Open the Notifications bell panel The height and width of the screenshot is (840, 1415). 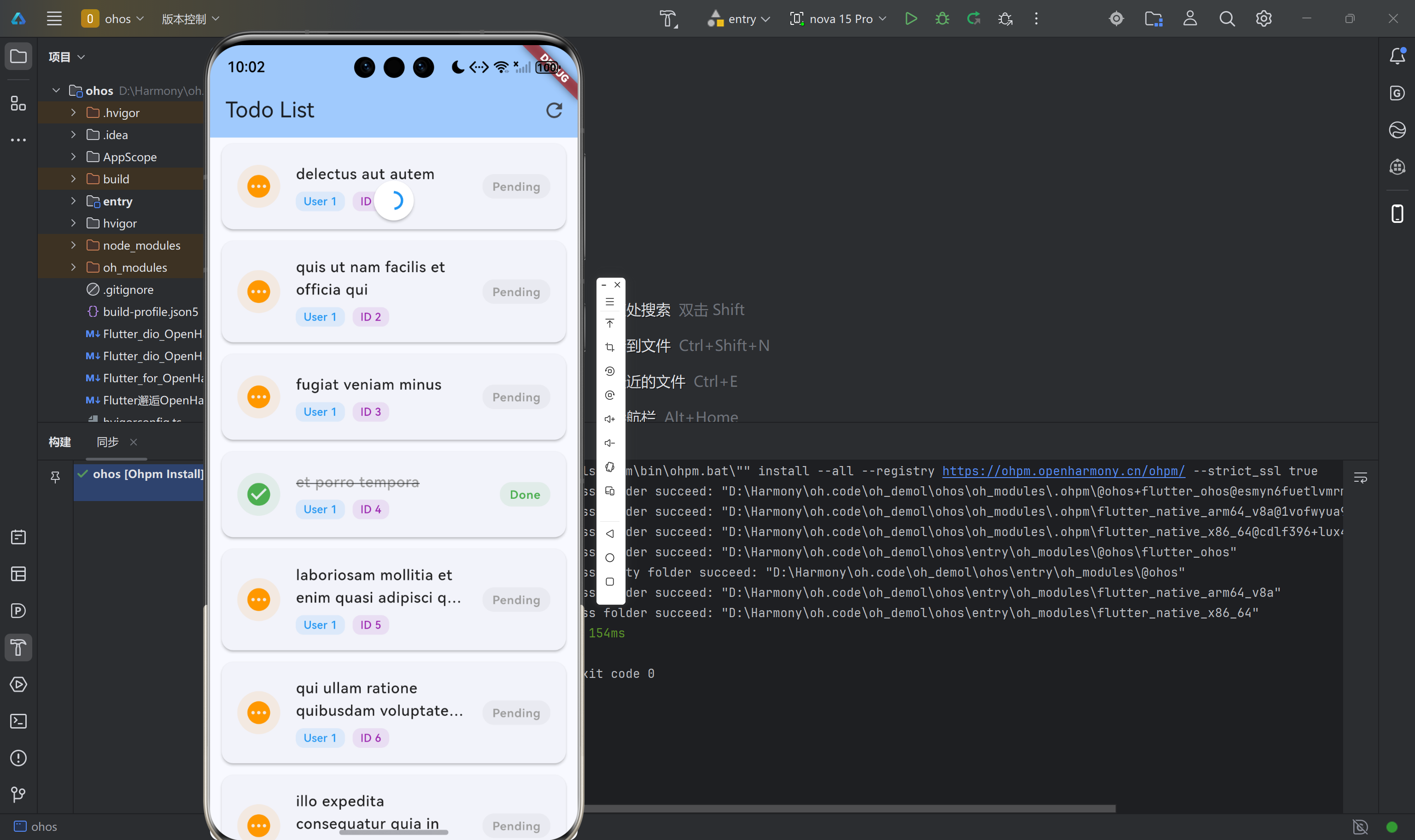[1397, 55]
